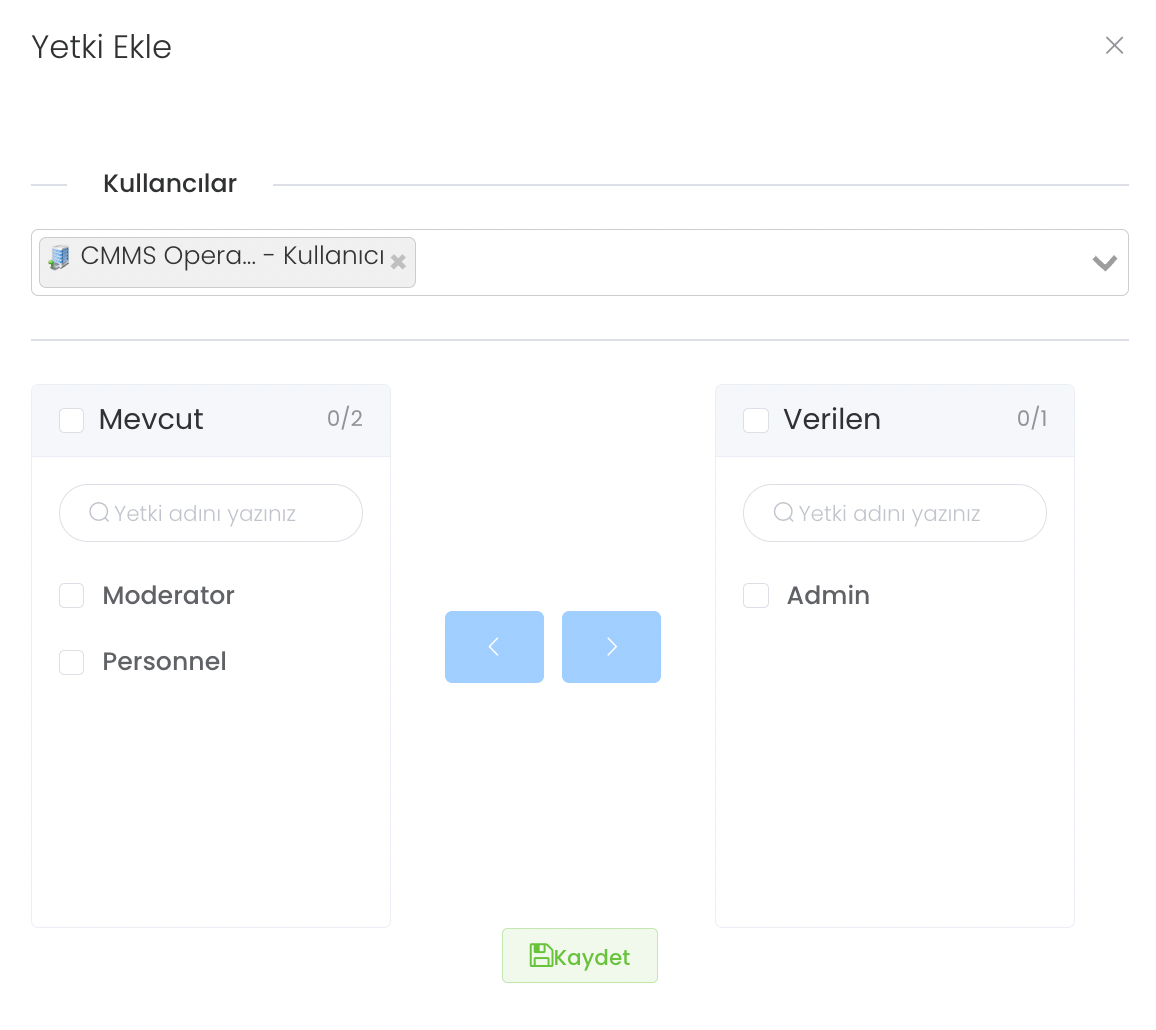Remove the CMMS Opera... Kullanıcı tag

[x=398, y=261]
